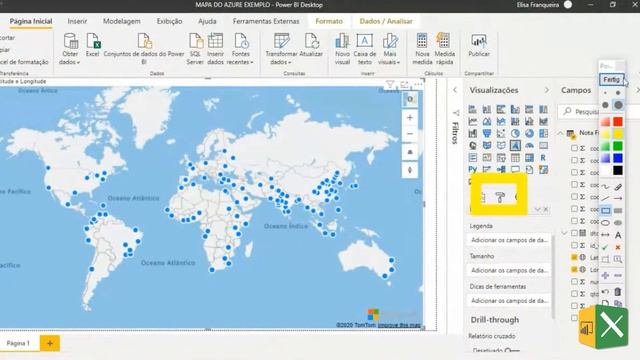The image size is (640, 360).
Task: Switch to the Inserir ribbon tab
Action: point(77,21)
